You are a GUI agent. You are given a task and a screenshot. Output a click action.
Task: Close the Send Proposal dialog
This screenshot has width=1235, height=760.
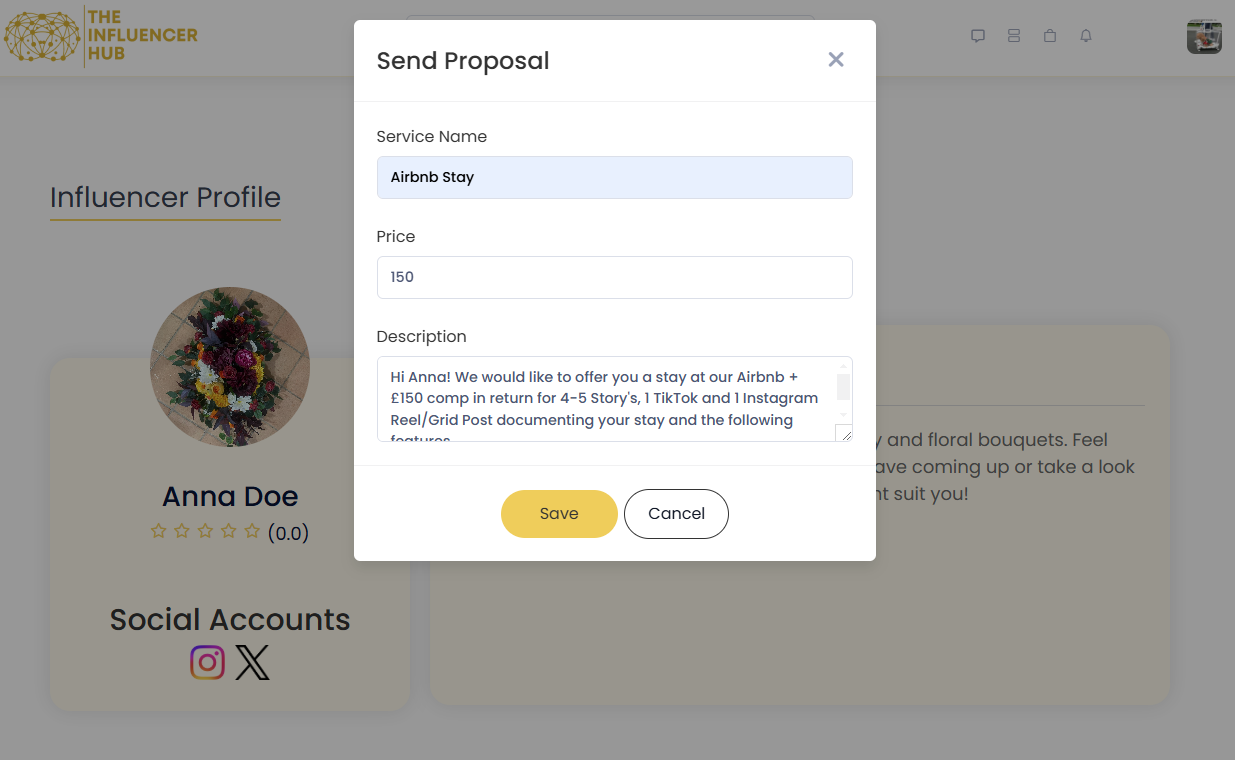click(x=836, y=60)
